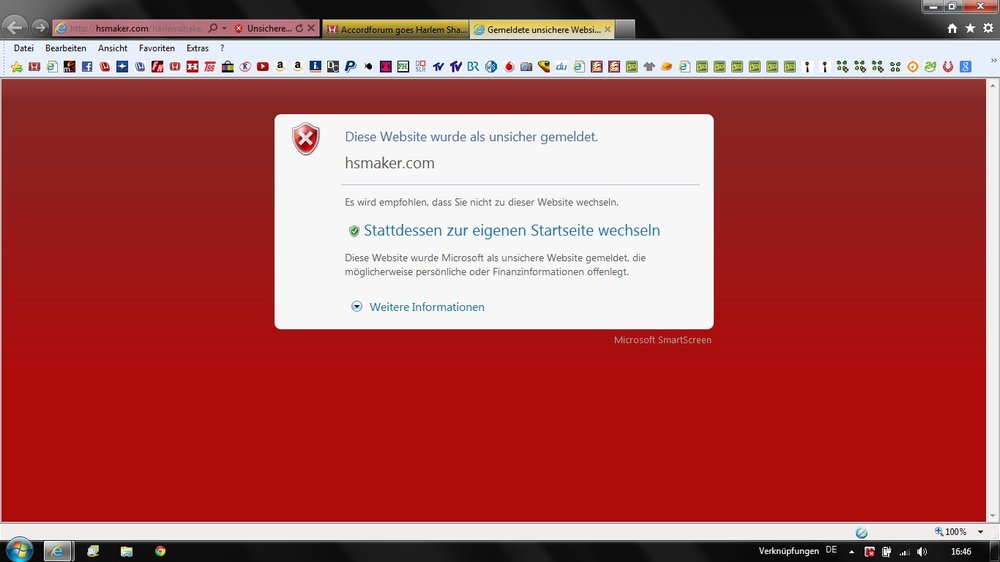Open the Favorites star in top-right
Screen dimensions: 1000x562
tap(970, 29)
